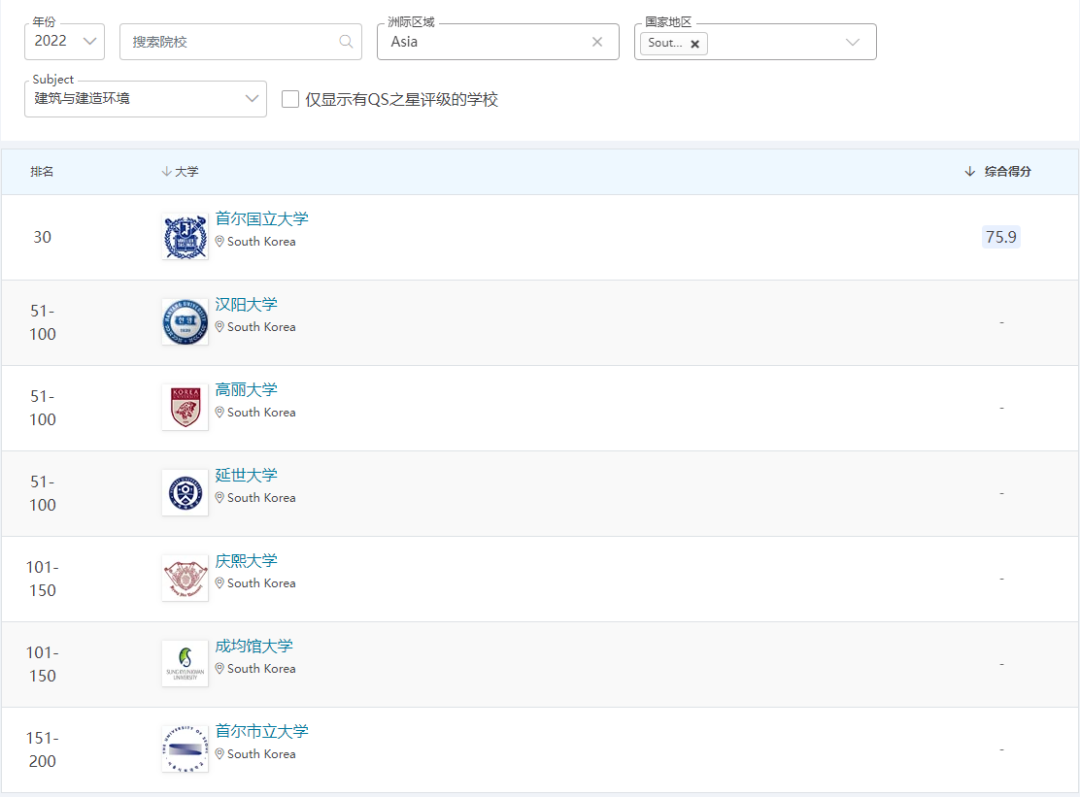Open 汉阳大学 link
This screenshot has height=797, width=1080.
point(246,304)
